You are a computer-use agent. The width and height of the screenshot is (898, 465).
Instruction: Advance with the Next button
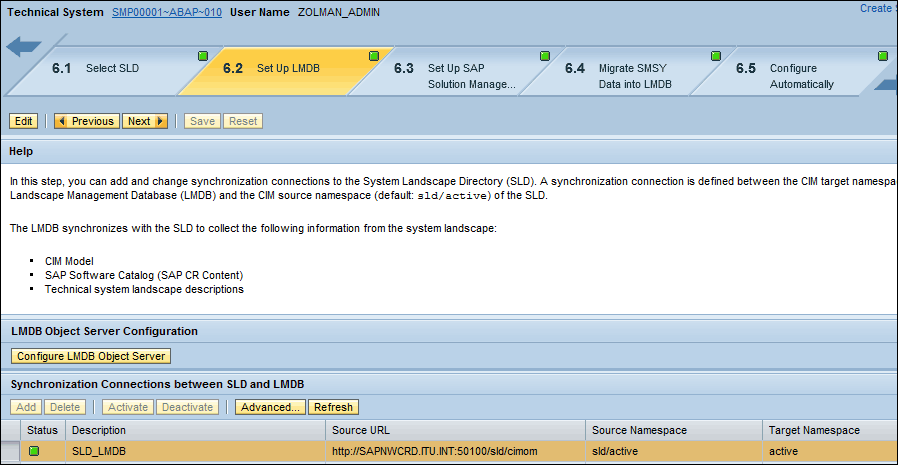(x=145, y=121)
